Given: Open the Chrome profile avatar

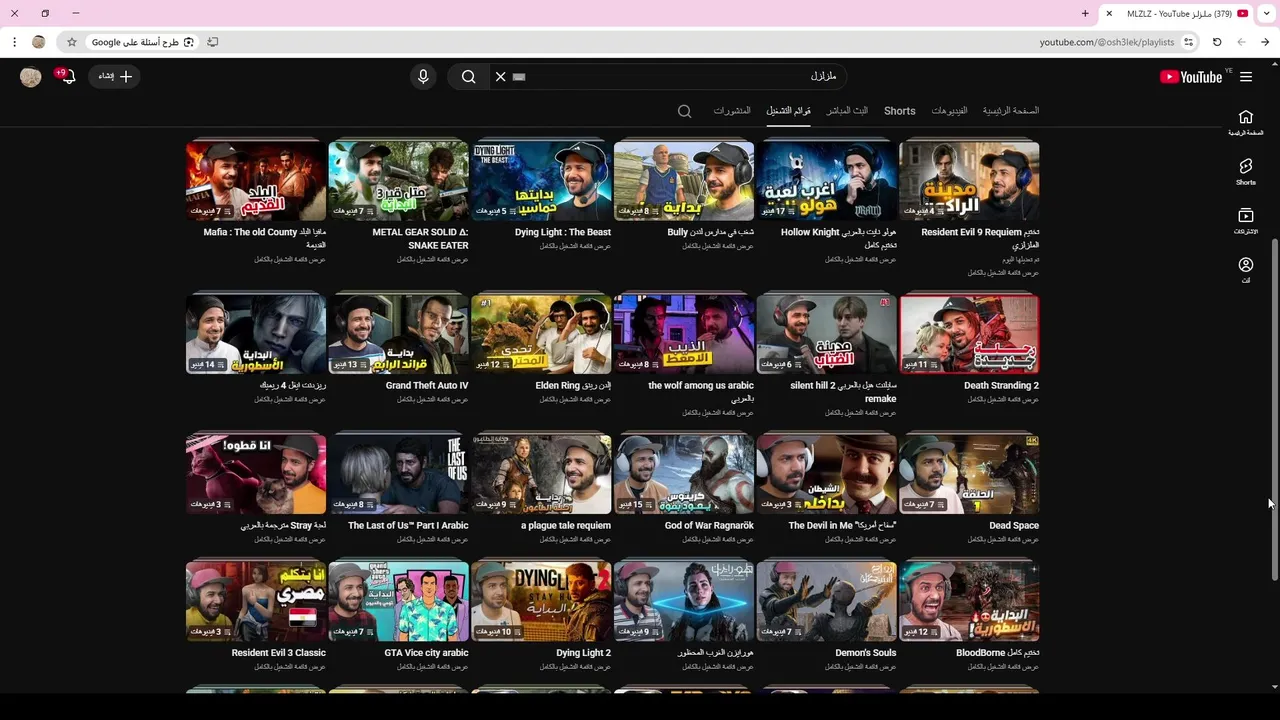Looking at the screenshot, I should point(39,42).
